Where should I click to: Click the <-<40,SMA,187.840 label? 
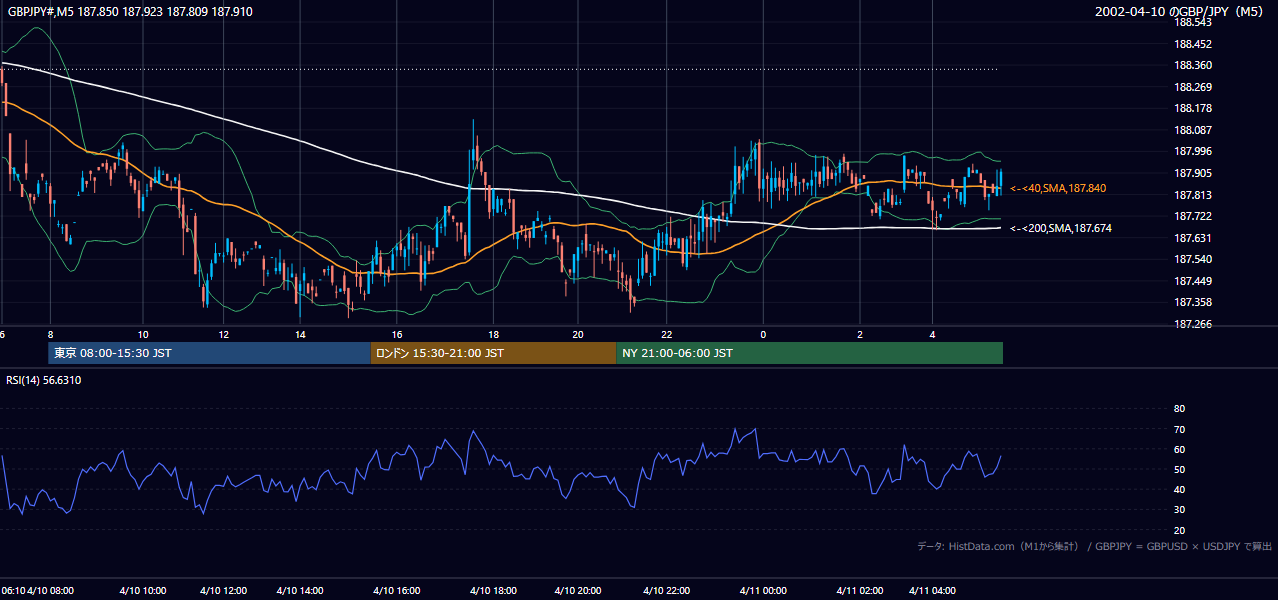(x=1058, y=188)
